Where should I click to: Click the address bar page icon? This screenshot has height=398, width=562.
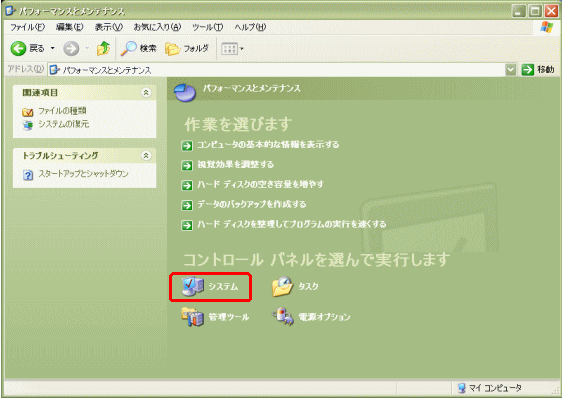click(55, 70)
